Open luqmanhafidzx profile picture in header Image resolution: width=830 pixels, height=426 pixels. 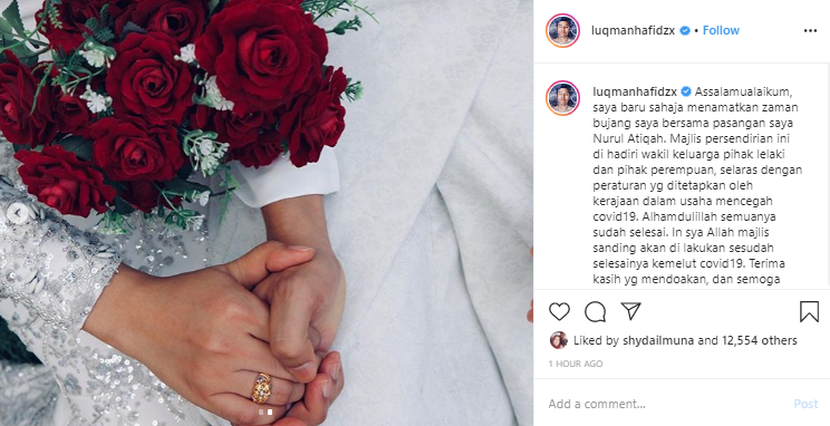(563, 31)
